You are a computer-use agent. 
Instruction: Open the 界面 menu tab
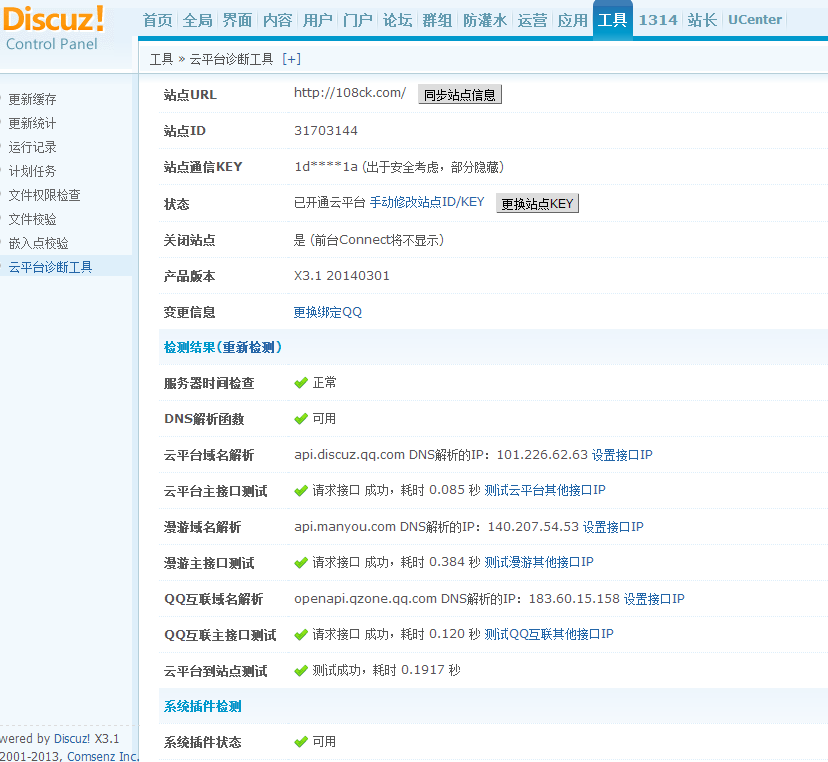tap(237, 20)
